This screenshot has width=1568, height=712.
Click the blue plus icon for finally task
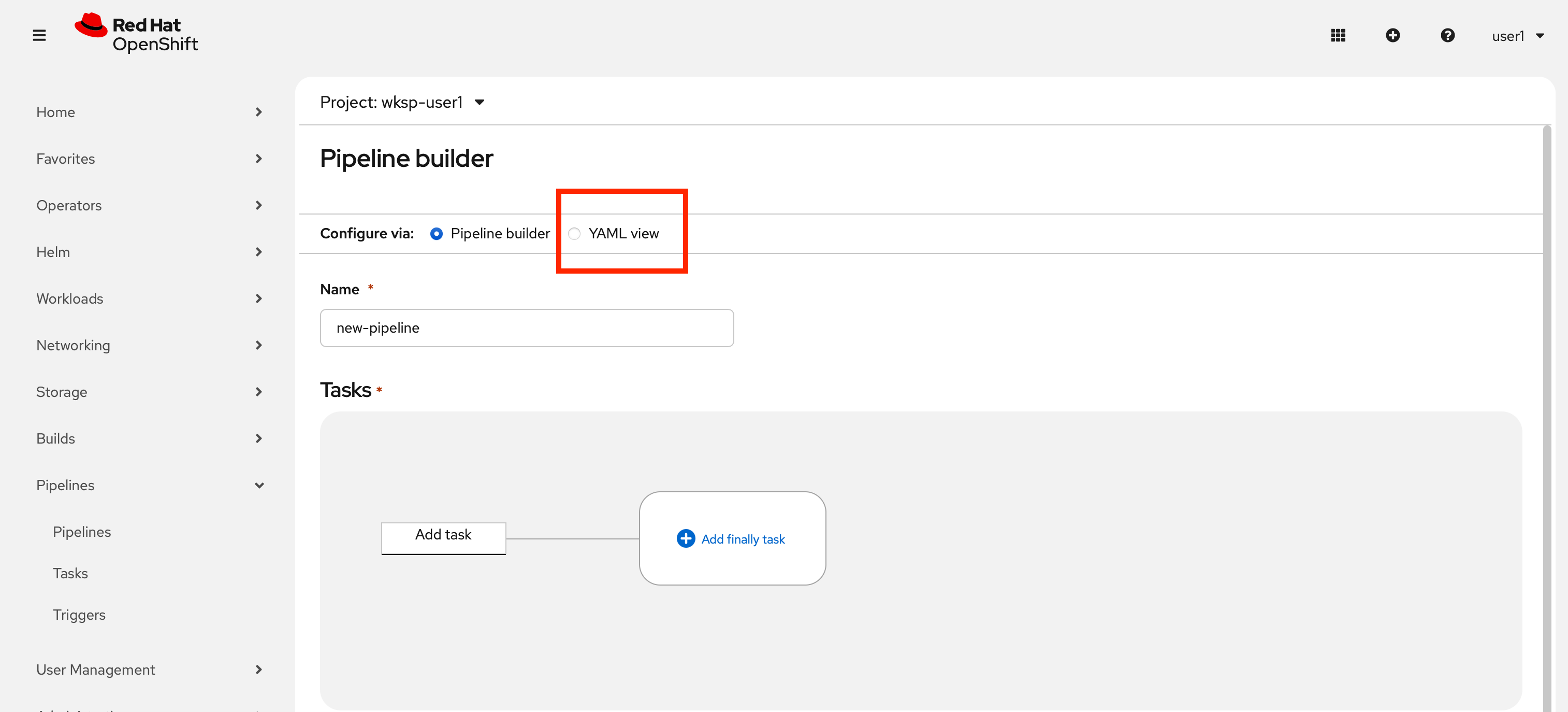coord(686,538)
